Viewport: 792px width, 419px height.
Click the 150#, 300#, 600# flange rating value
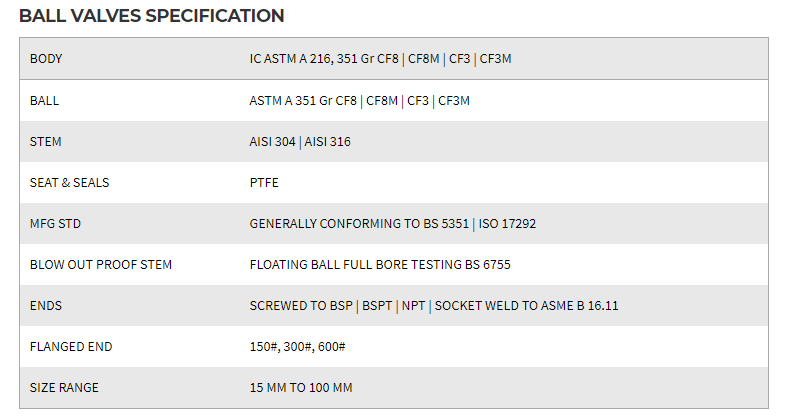(x=298, y=347)
